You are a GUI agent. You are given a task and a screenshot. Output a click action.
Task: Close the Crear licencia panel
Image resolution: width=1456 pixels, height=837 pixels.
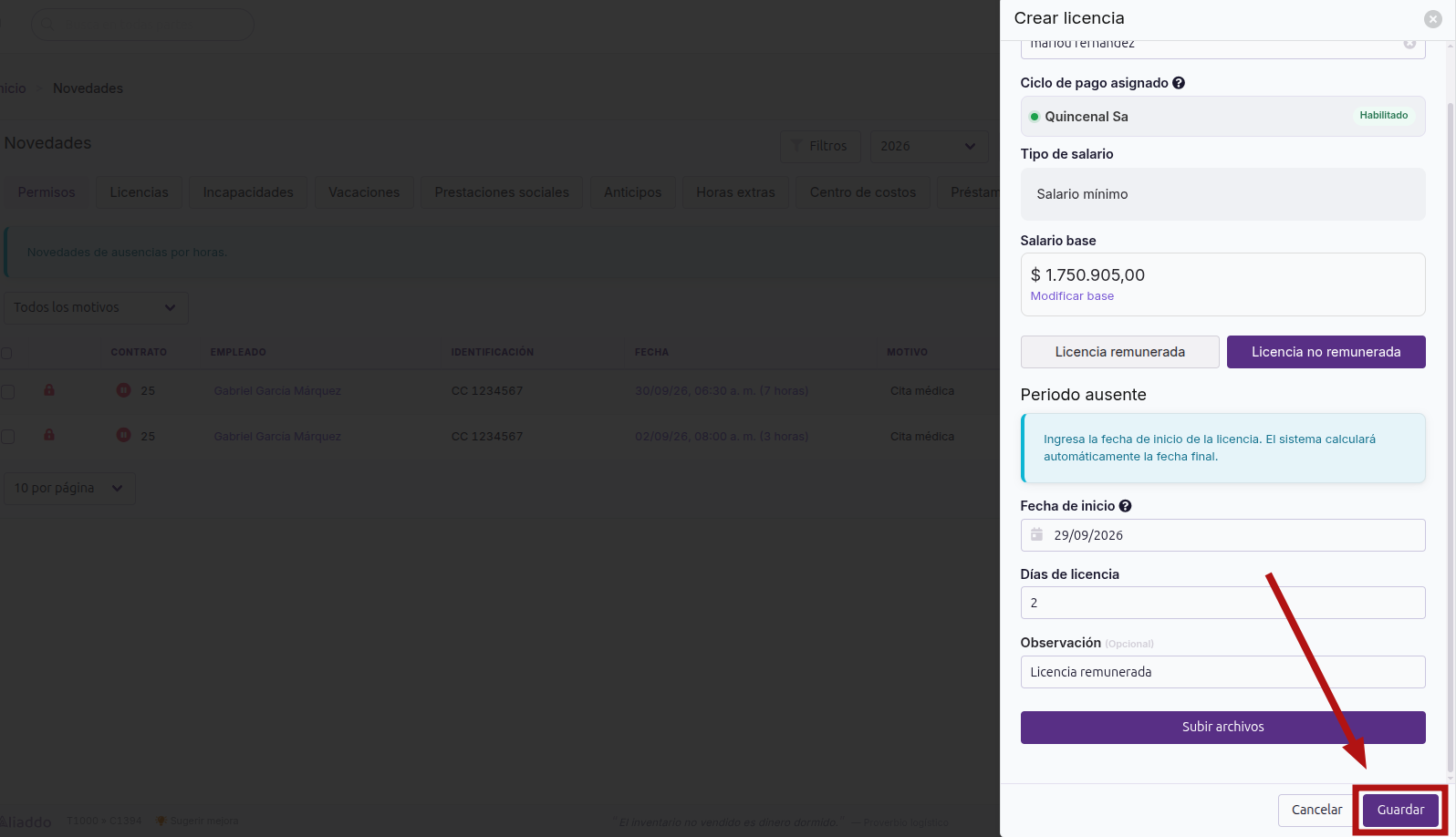point(1433,18)
